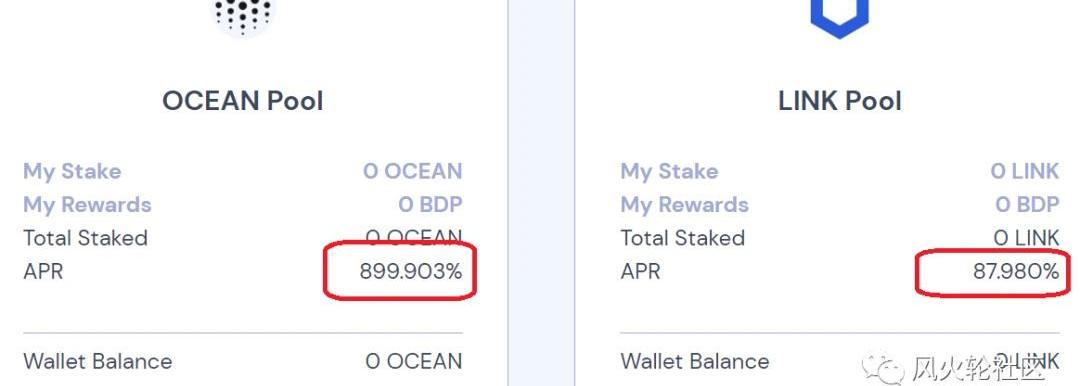The image size is (1080, 386).
Task: Click Wallet Balance label in OCEAN pool
Action: [98, 361]
